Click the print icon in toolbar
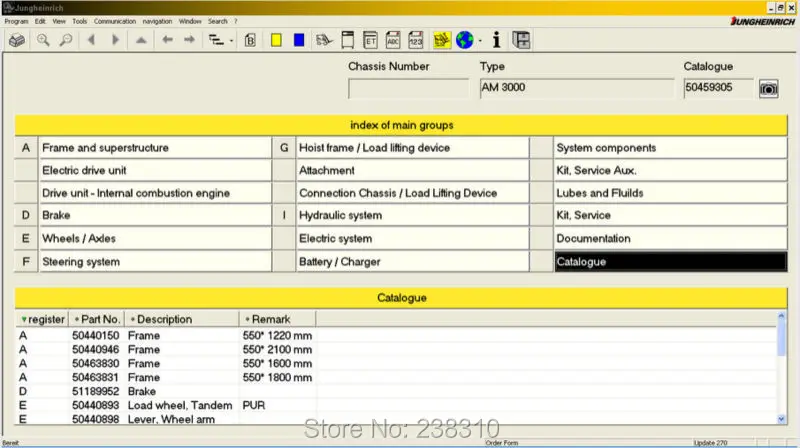Screen dimensions: 800x448 17,40
